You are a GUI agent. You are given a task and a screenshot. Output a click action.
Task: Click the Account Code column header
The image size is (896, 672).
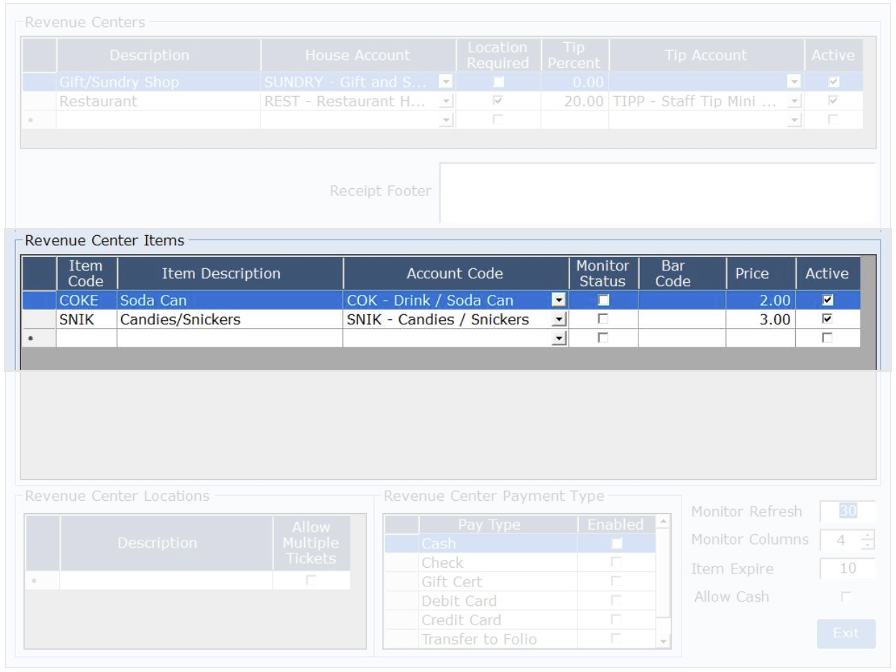455,273
